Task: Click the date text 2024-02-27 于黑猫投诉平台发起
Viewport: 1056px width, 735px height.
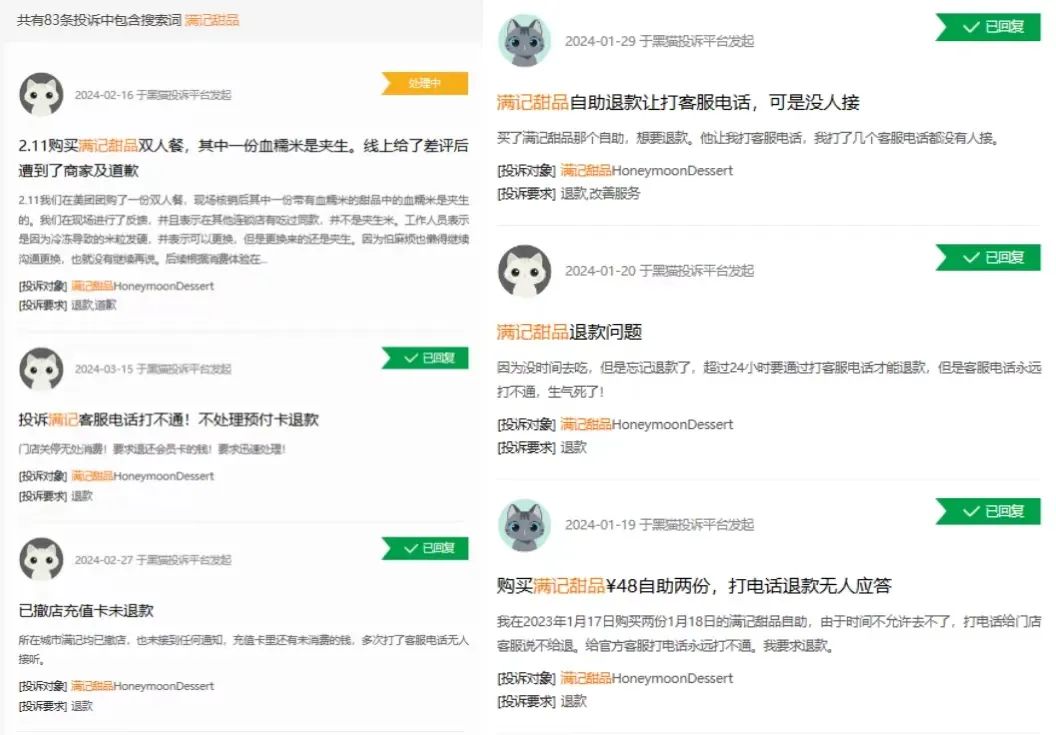Action: pyautogui.click(x=153, y=560)
